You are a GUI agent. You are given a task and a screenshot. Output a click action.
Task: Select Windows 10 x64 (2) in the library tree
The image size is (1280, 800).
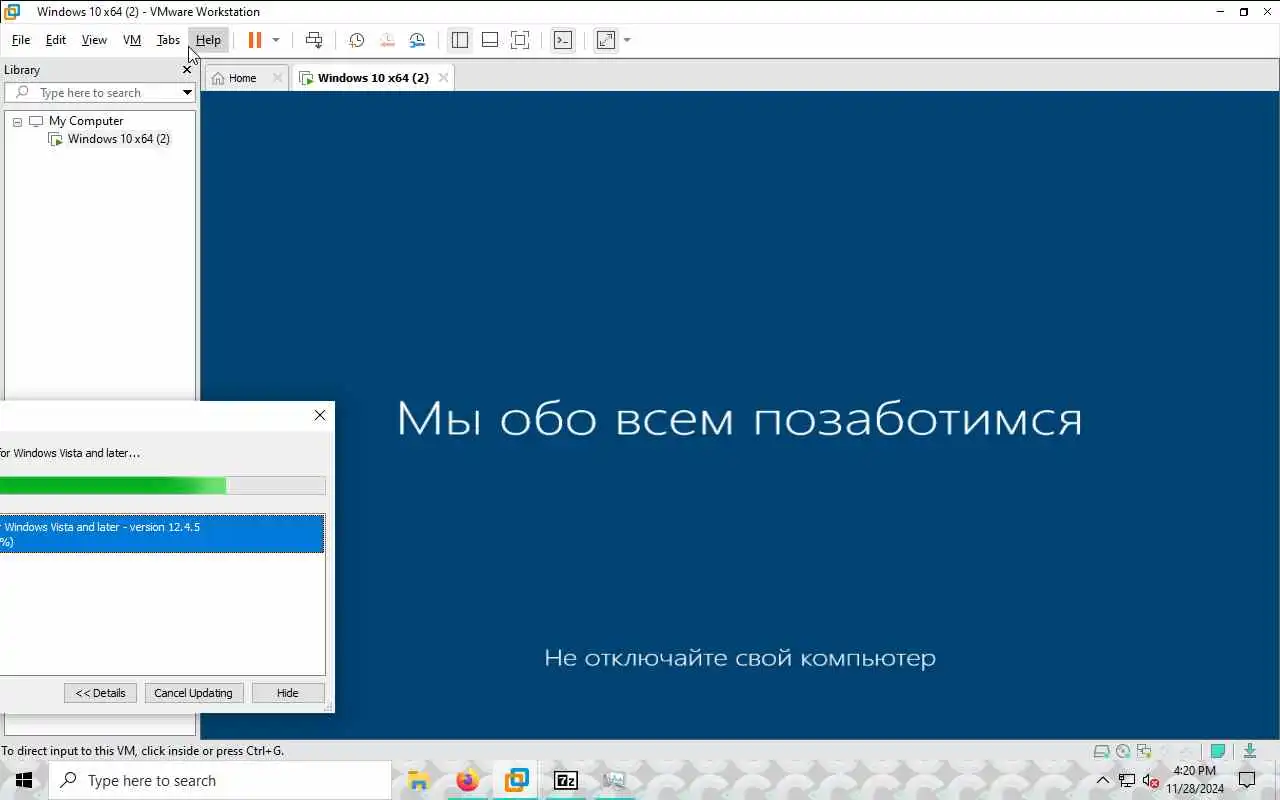coord(118,139)
